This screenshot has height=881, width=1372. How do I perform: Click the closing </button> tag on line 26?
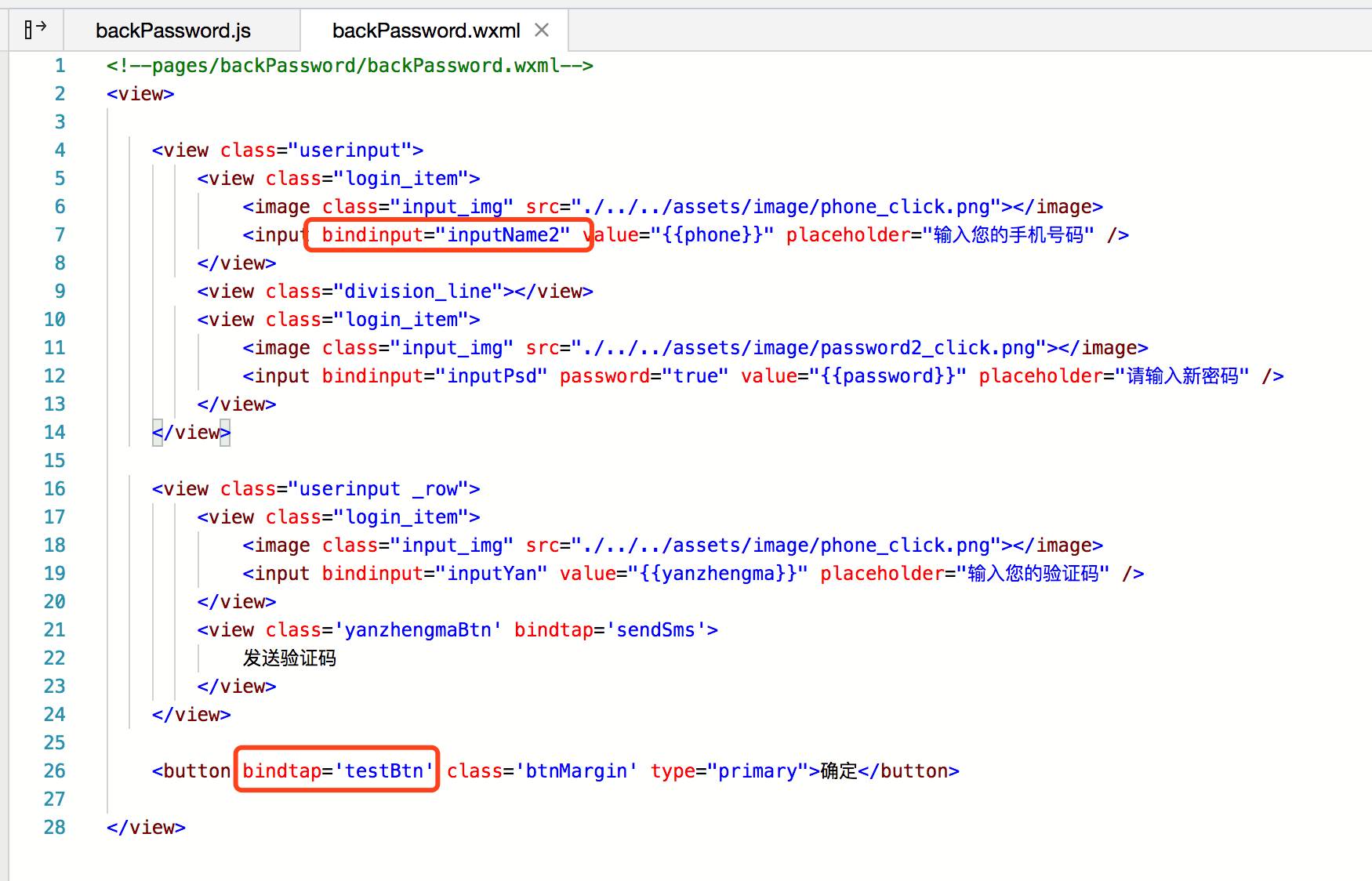click(909, 771)
